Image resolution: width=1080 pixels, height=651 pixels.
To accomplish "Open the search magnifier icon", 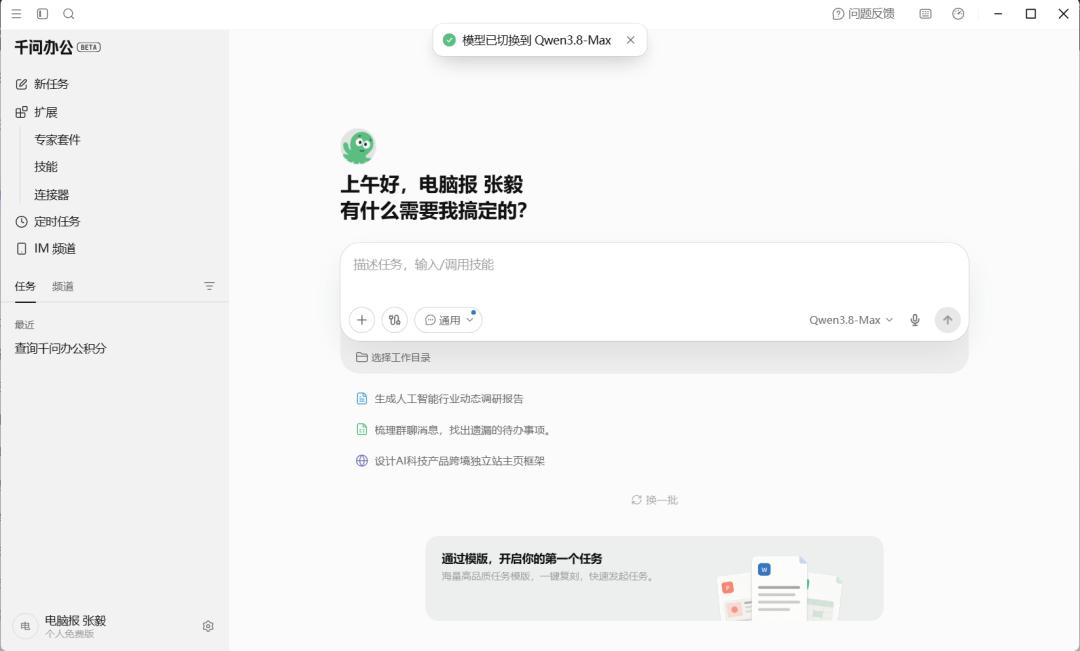I will click(69, 14).
